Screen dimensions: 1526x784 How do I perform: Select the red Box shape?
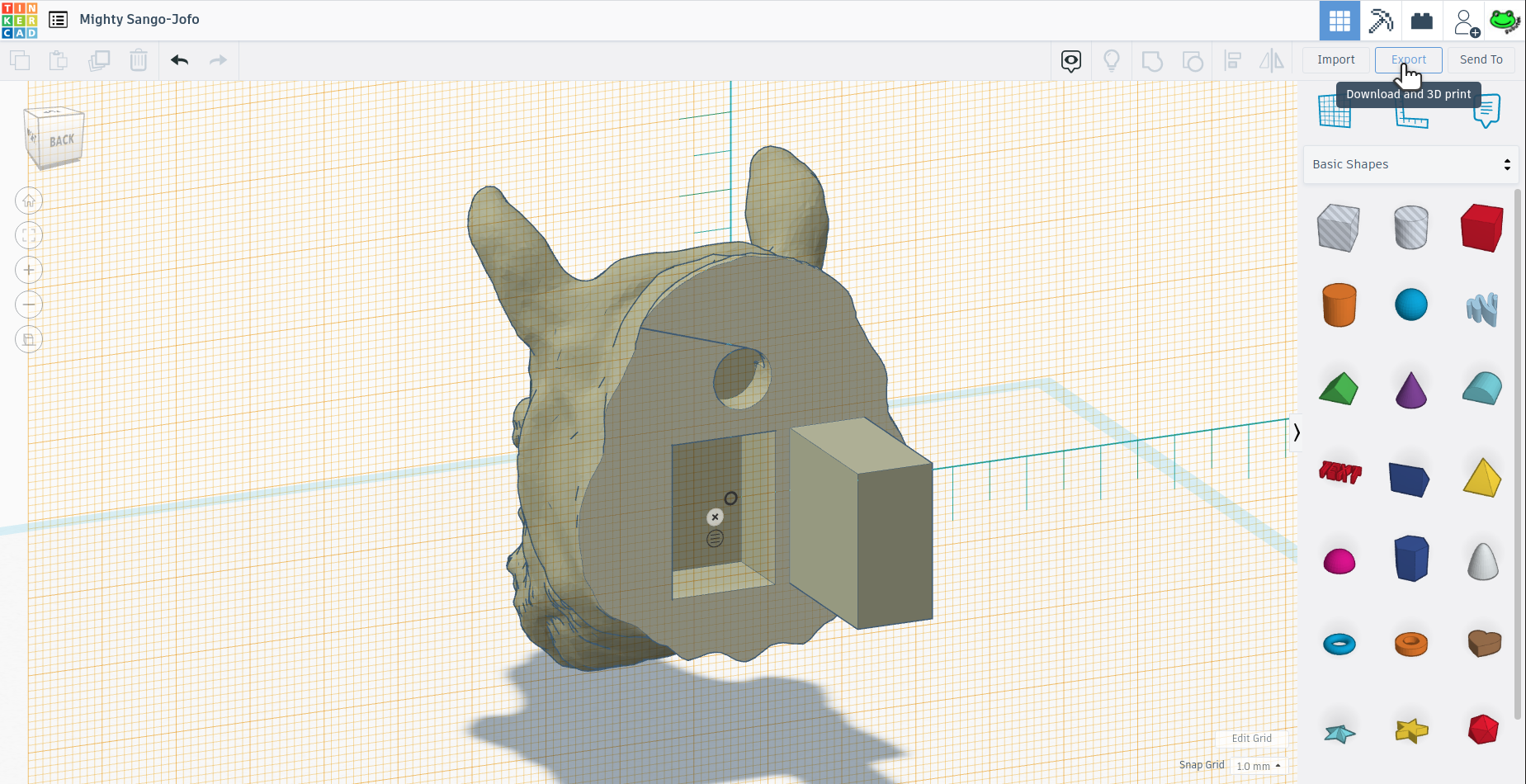click(1482, 228)
